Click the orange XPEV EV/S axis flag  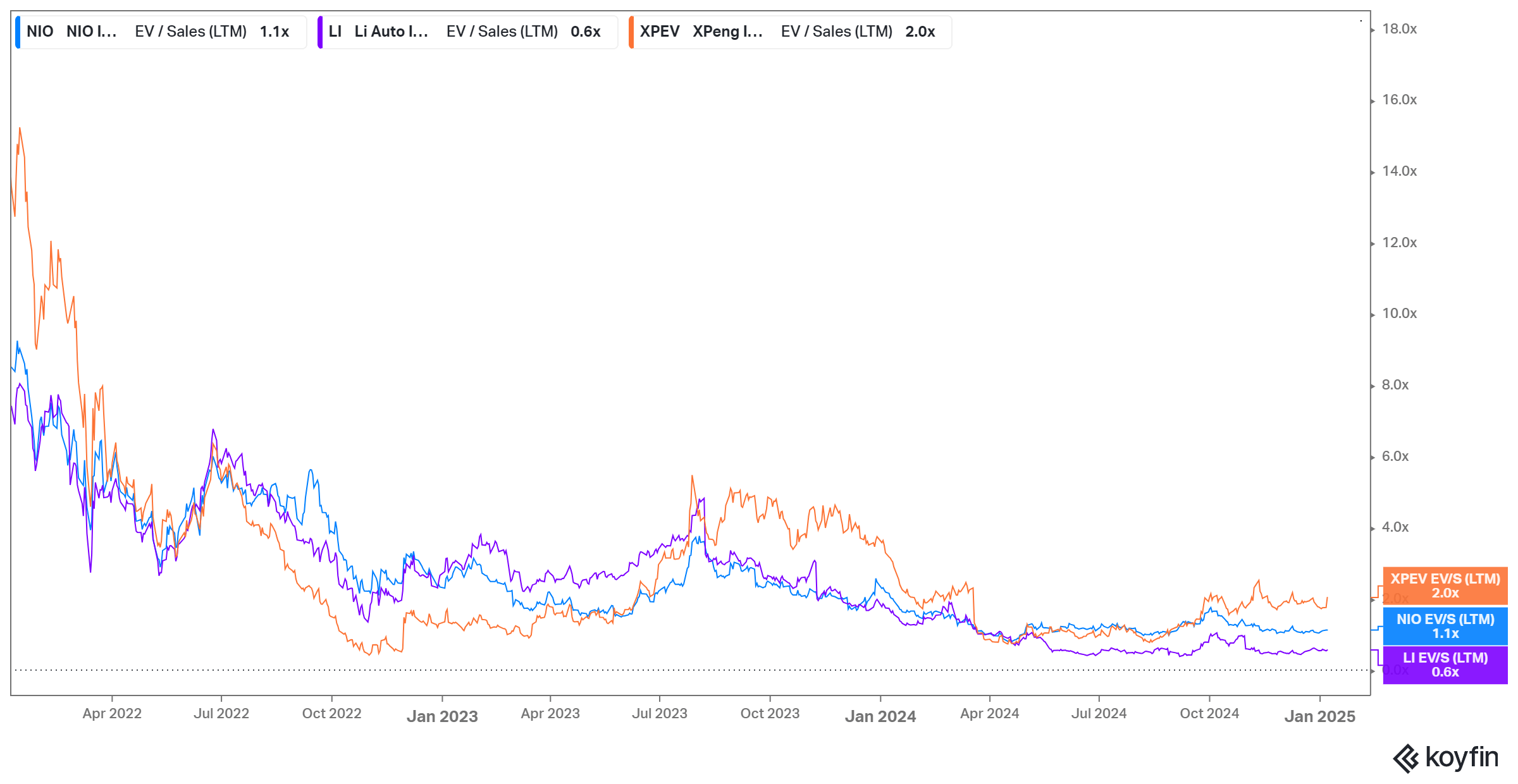1445,585
